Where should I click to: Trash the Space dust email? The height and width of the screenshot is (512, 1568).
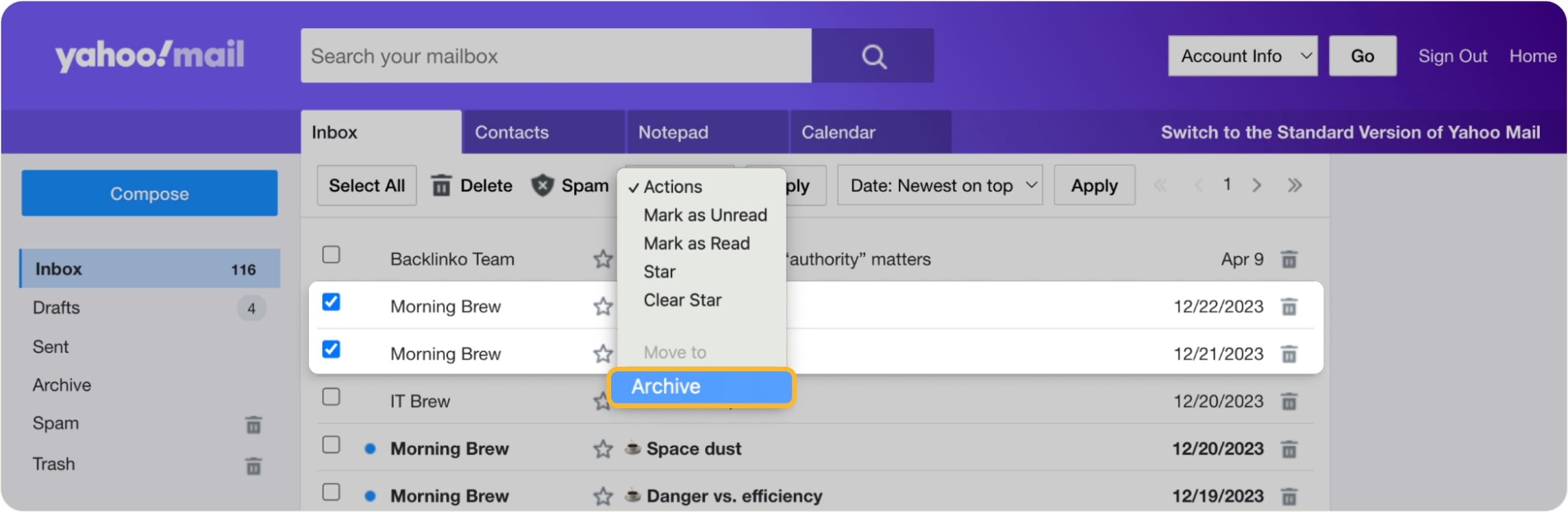pos(1288,449)
